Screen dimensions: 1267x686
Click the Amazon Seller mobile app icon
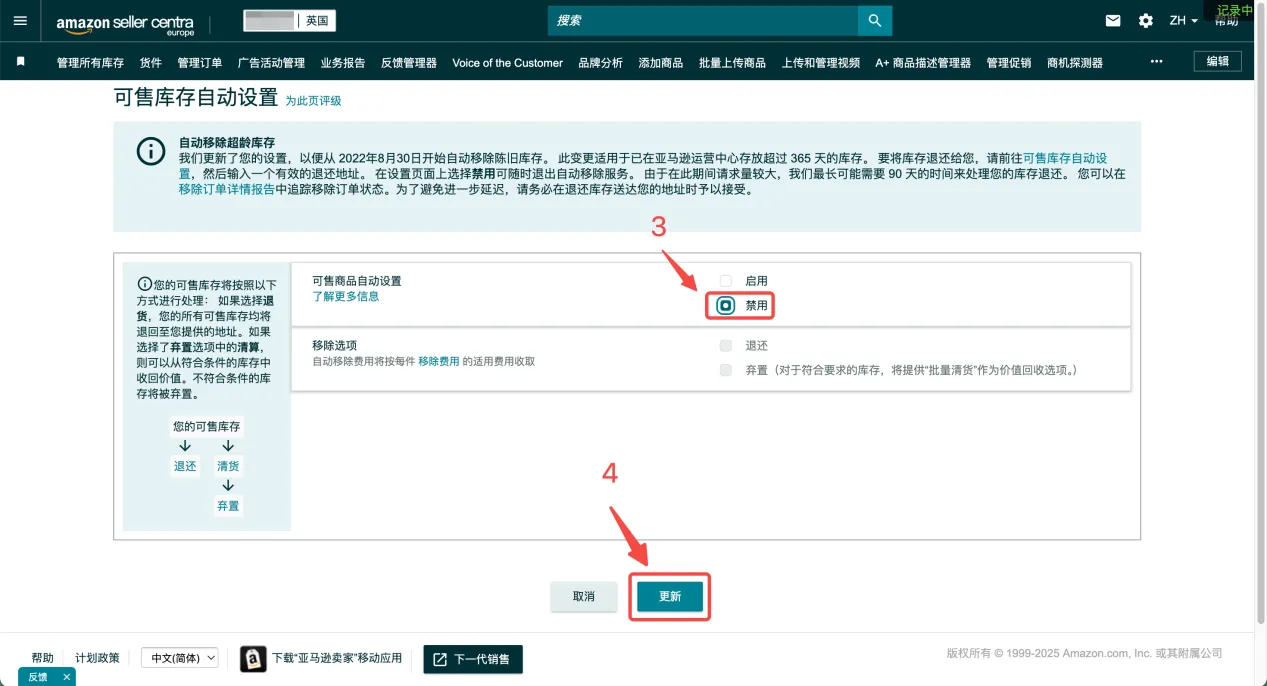click(253, 659)
